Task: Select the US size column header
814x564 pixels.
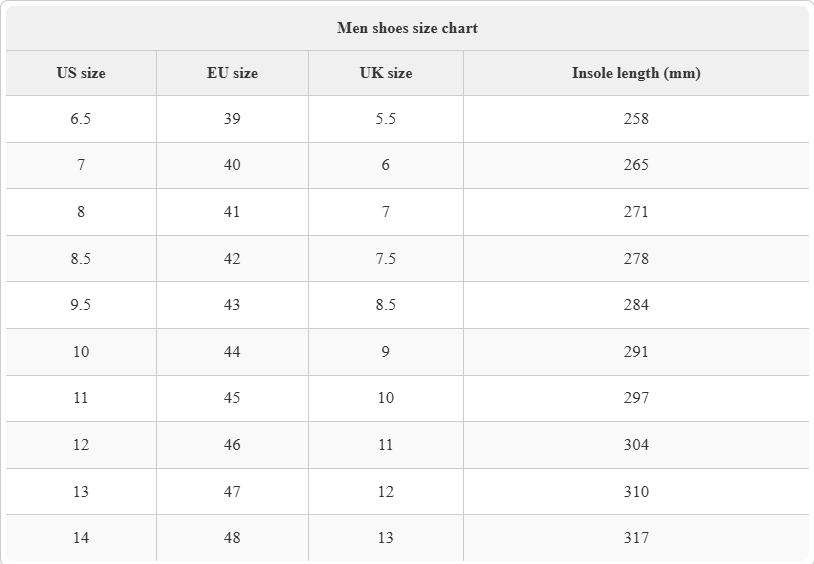Action: tap(81, 73)
